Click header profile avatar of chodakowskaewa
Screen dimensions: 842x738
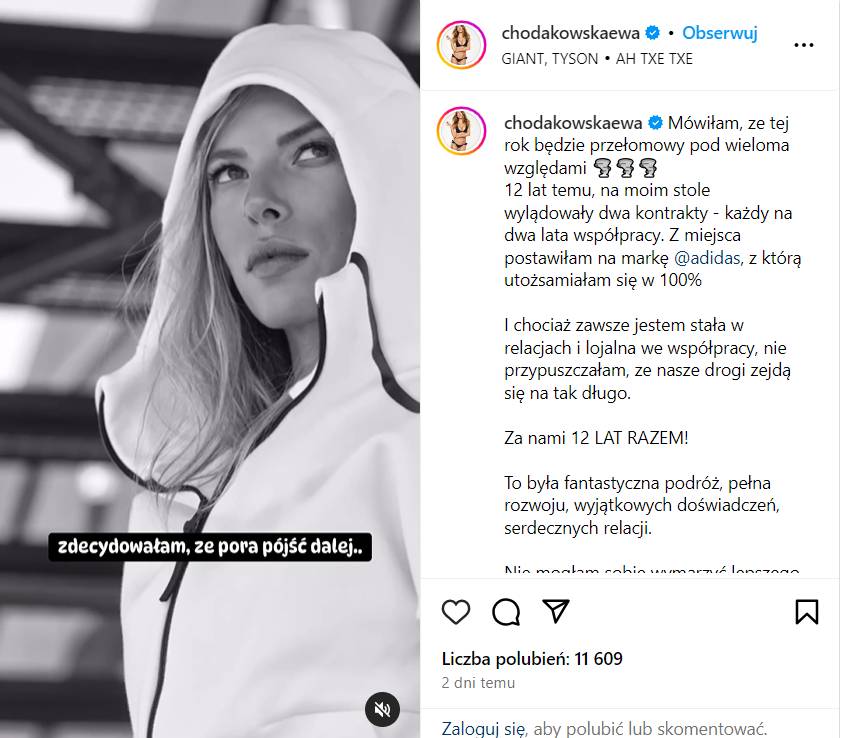(x=461, y=45)
